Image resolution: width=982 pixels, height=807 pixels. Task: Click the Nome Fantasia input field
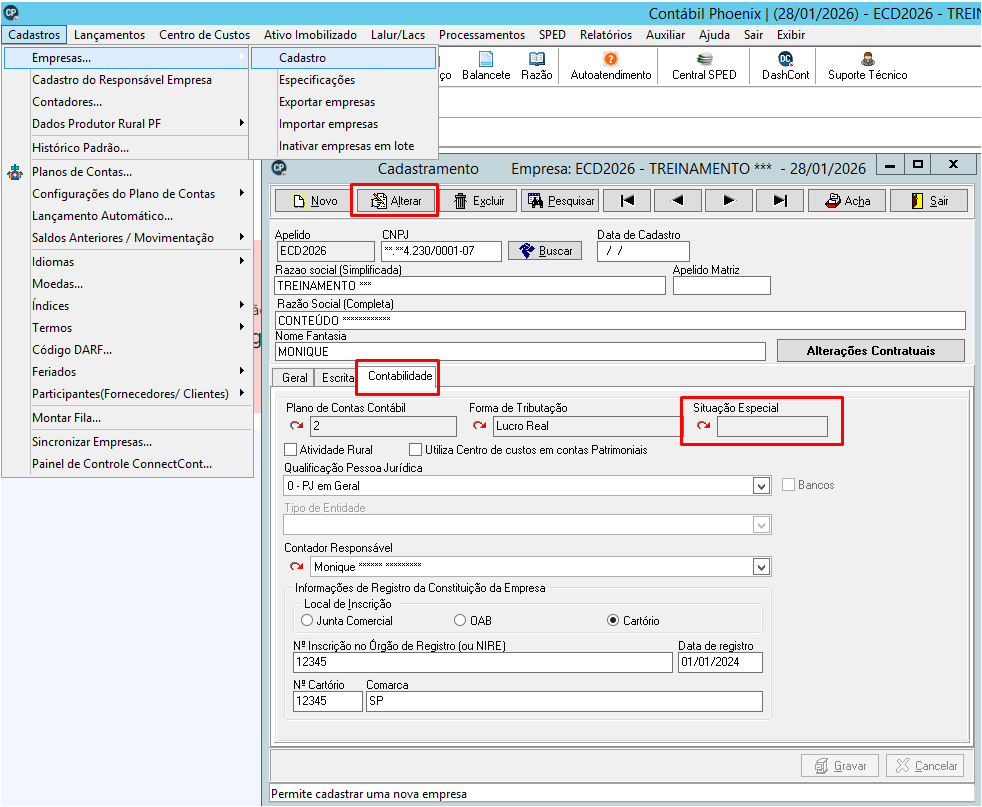520,352
